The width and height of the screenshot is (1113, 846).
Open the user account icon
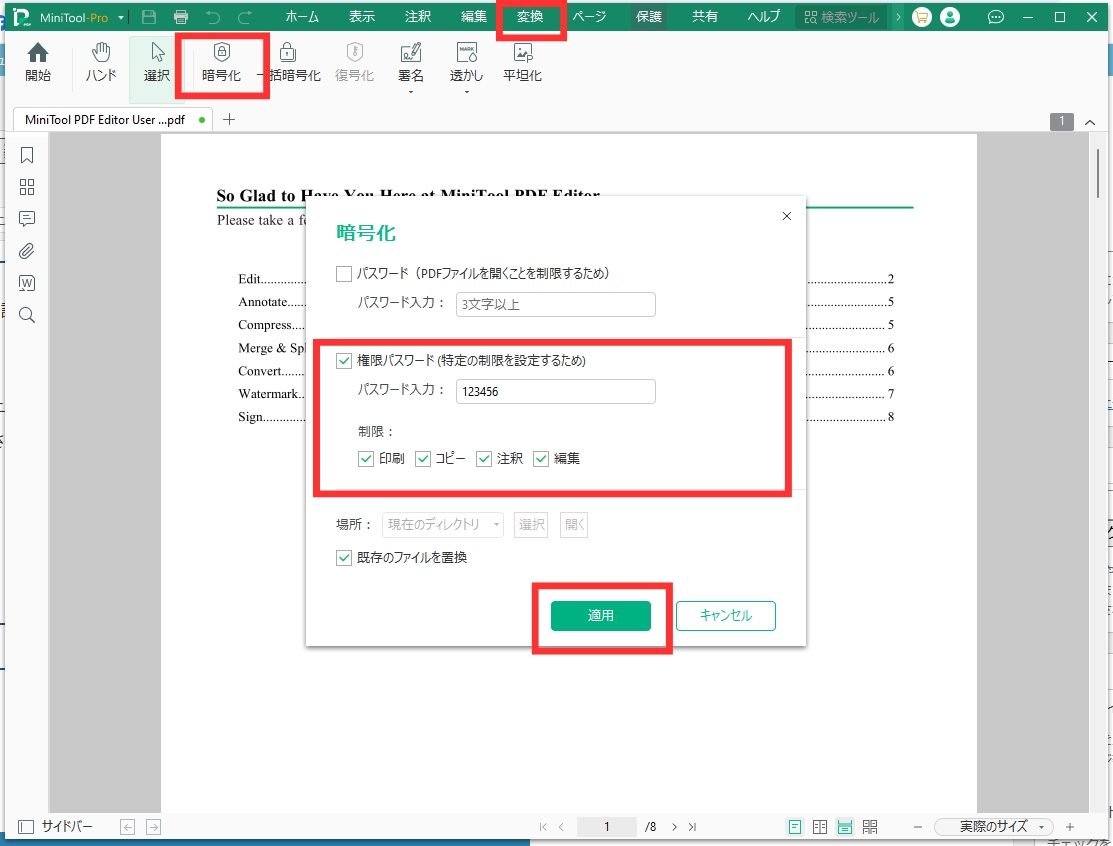pyautogui.click(x=950, y=17)
